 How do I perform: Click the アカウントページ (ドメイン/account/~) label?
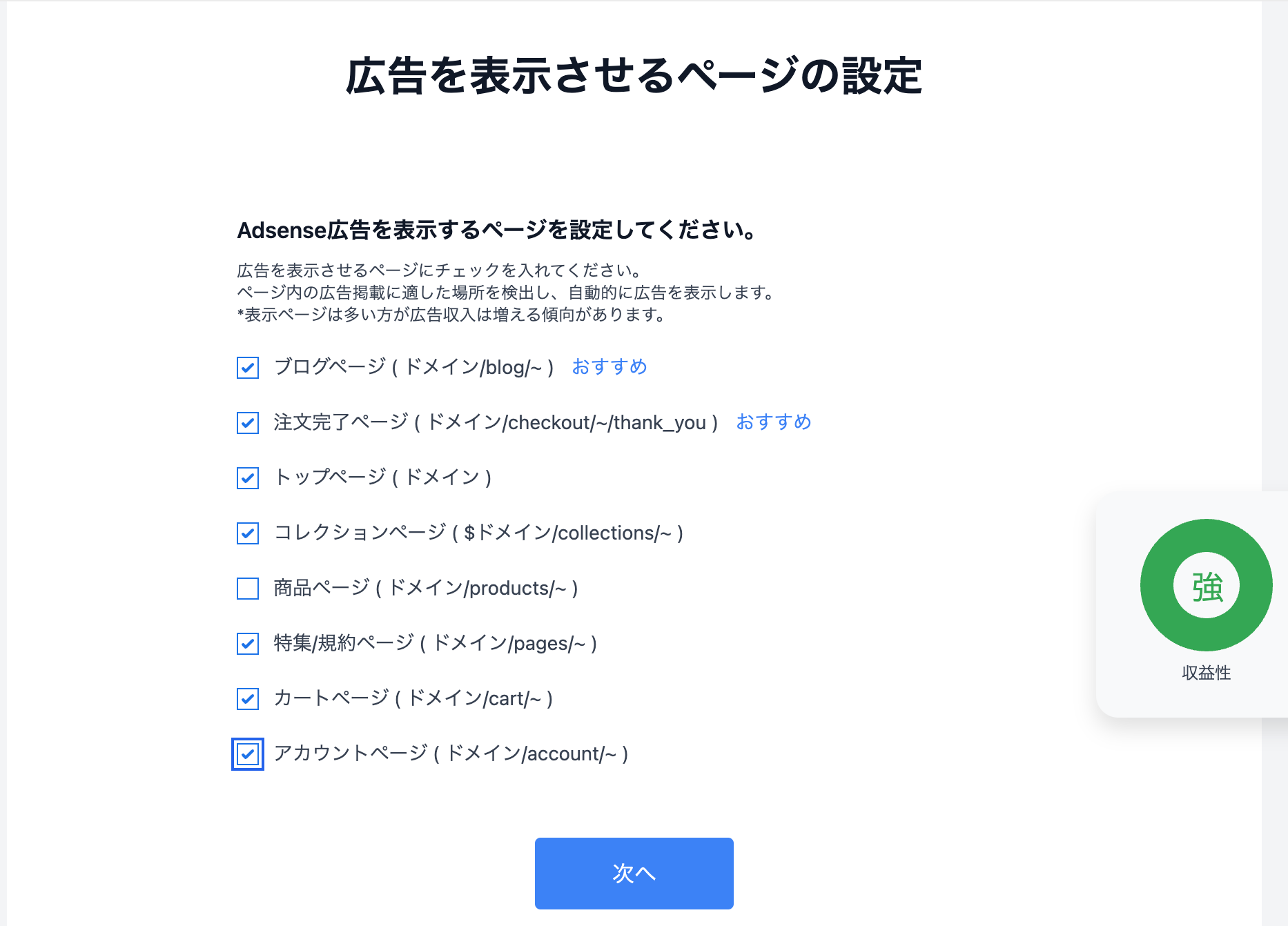click(450, 753)
